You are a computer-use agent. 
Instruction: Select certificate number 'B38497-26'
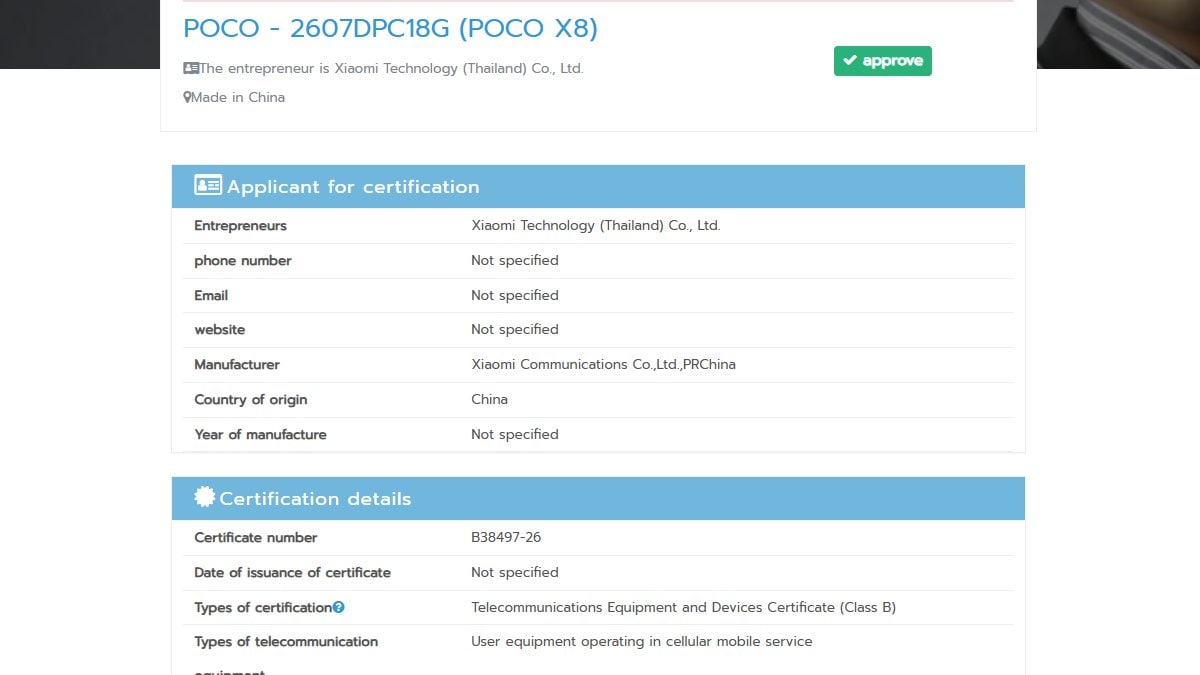click(x=506, y=537)
